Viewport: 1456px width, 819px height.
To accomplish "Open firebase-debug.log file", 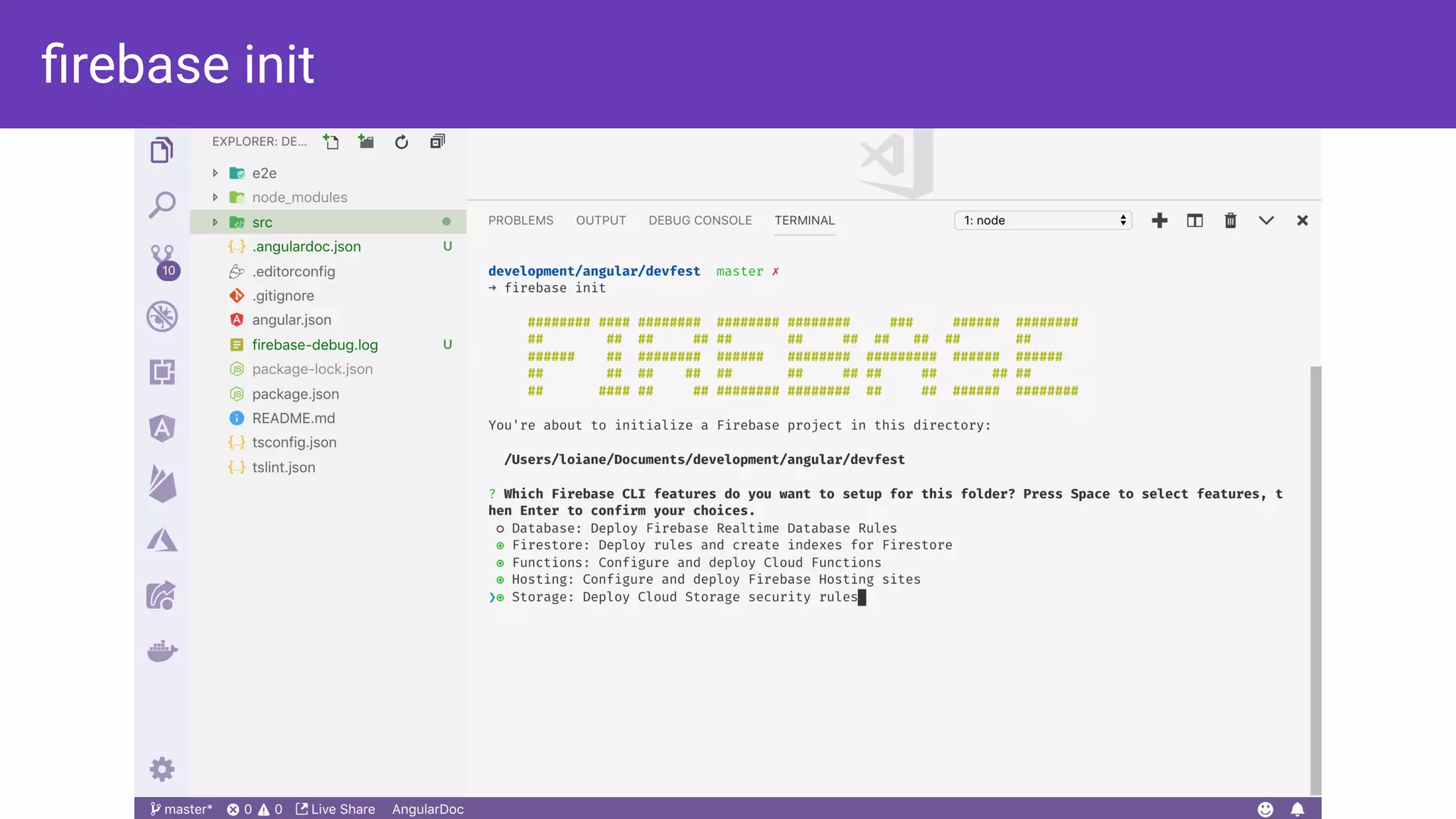I will click(314, 345).
